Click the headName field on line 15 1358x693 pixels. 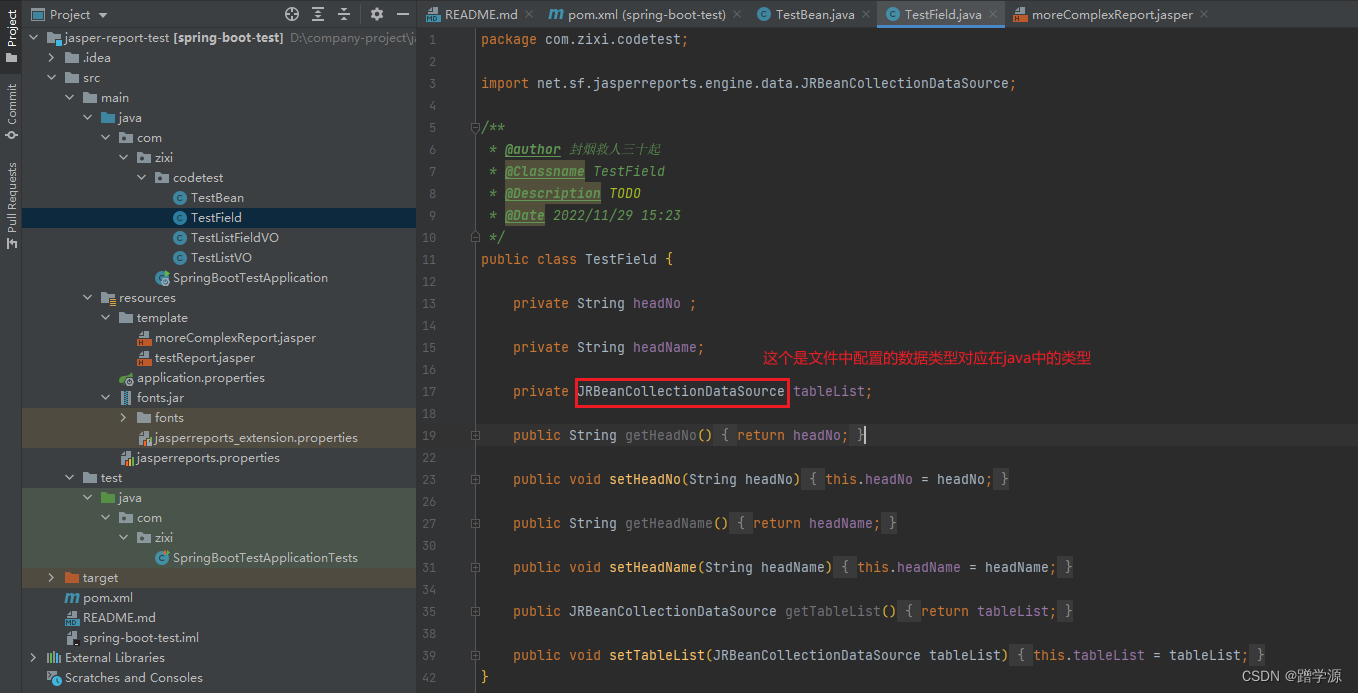(664, 347)
